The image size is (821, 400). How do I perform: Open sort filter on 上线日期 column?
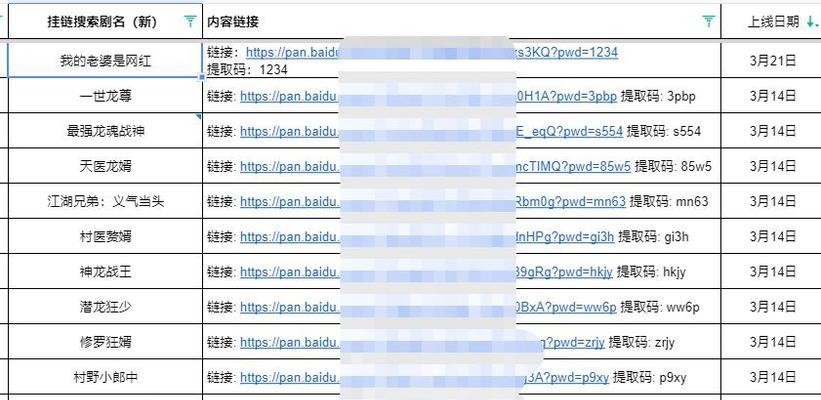[811, 21]
